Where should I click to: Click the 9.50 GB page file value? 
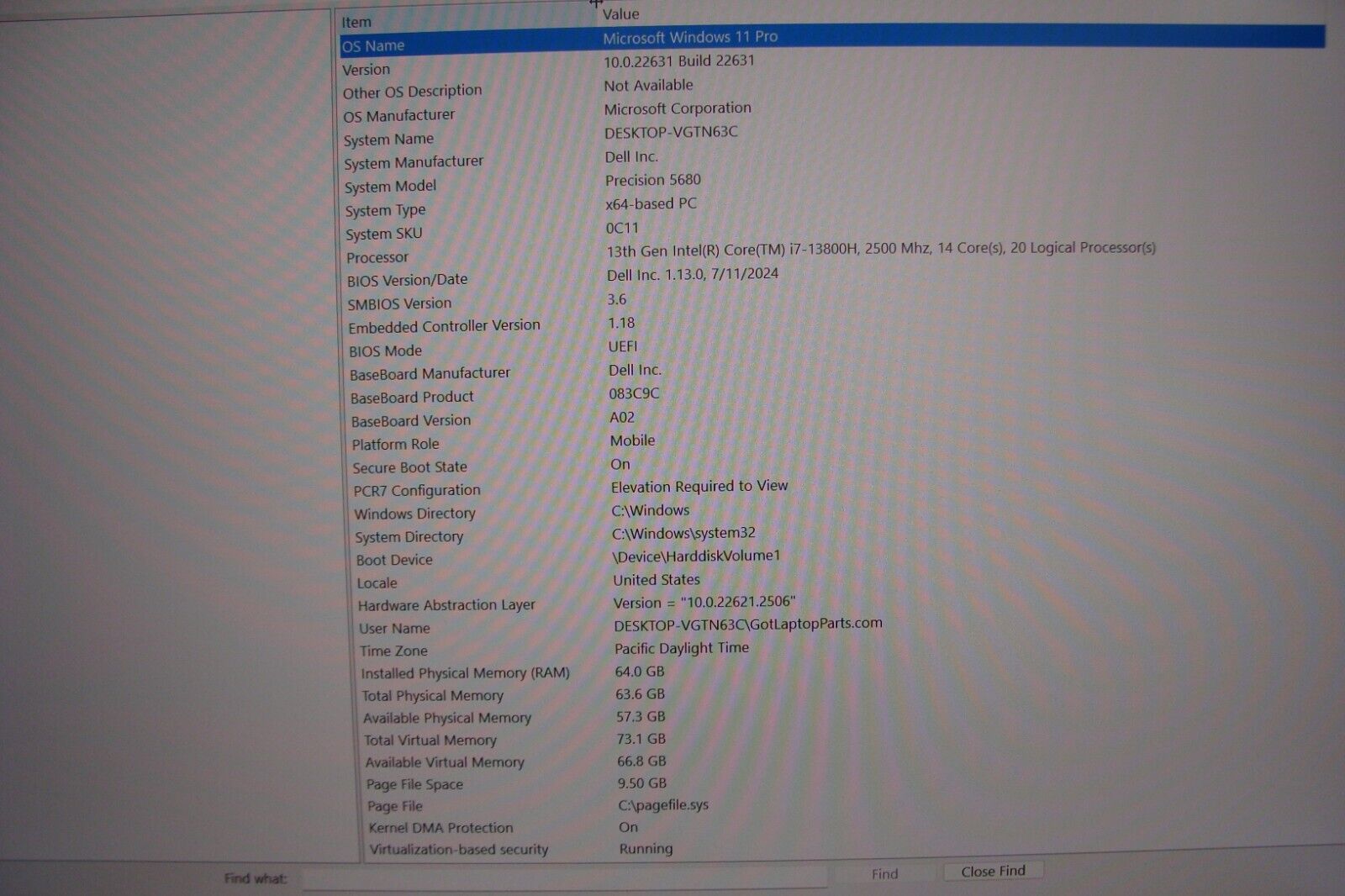(642, 783)
